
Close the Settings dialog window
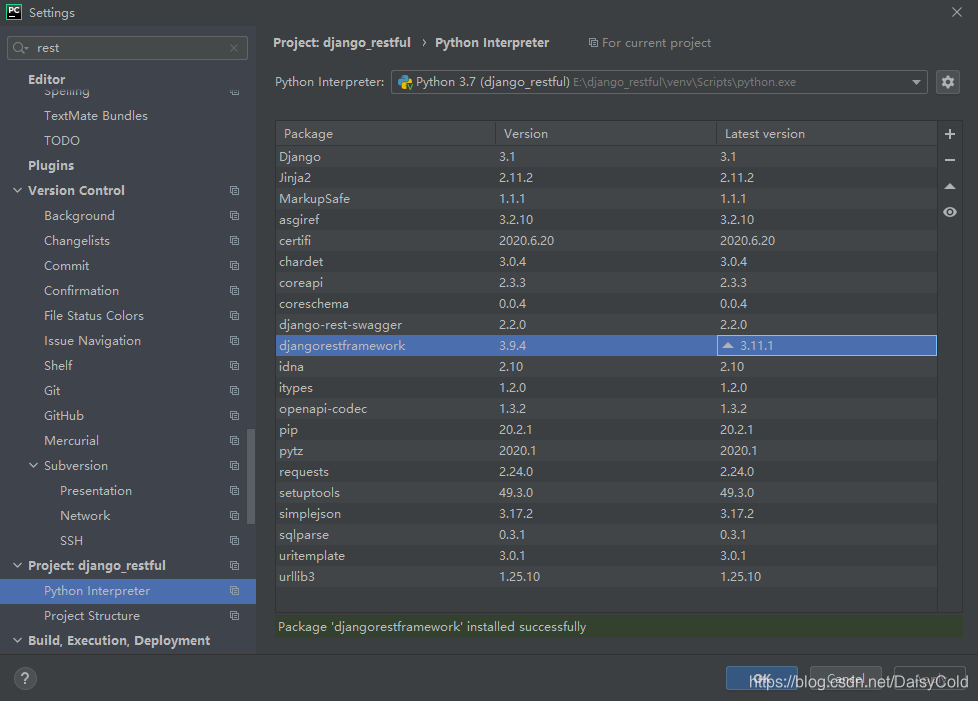click(956, 12)
